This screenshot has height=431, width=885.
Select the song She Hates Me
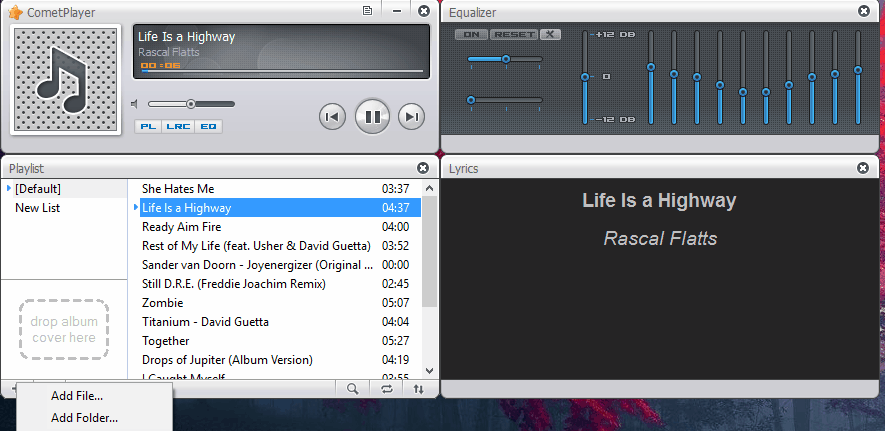pos(281,189)
